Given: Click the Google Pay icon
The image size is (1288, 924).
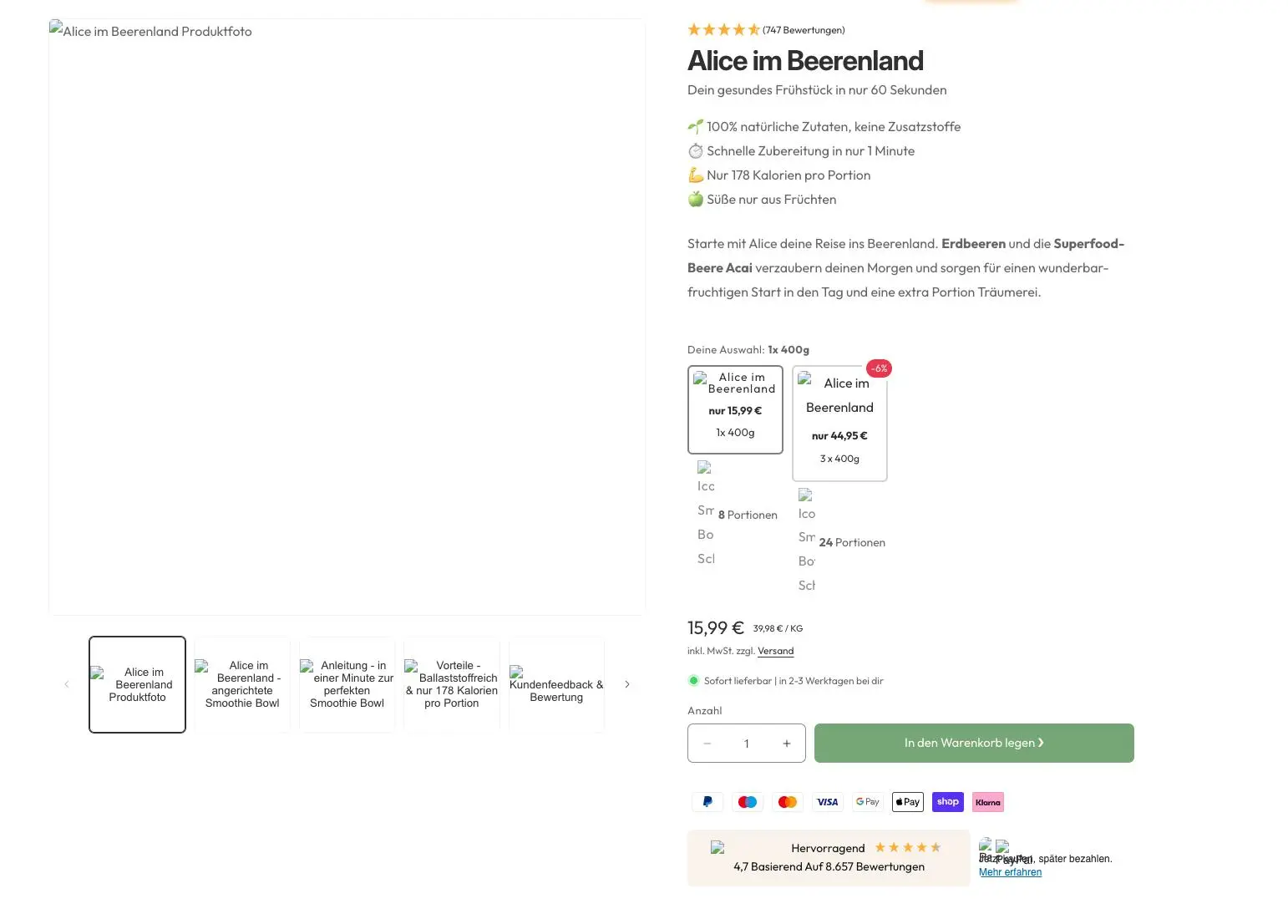Looking at the screenshot, I should (x=867, y=801).
